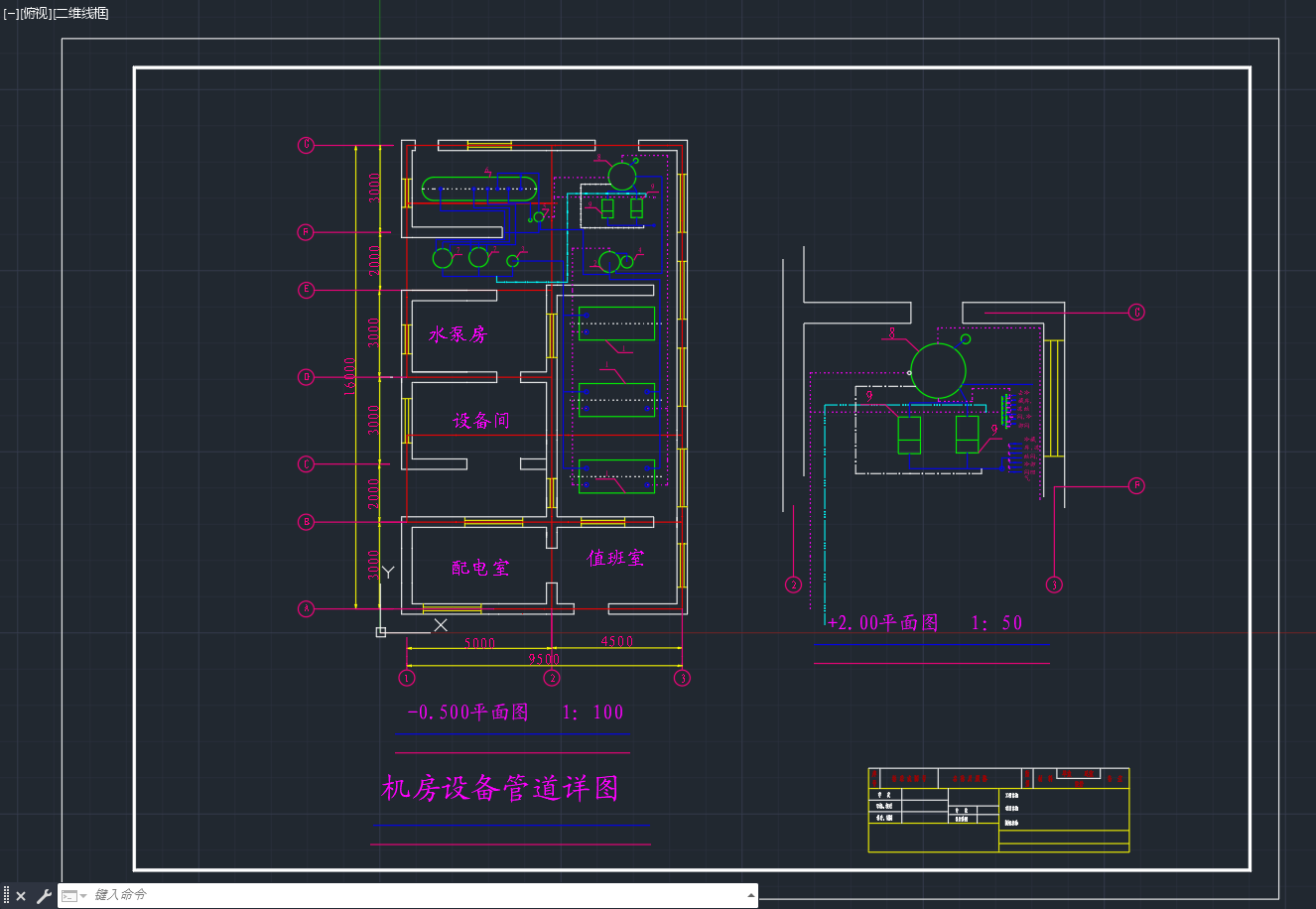Select the 16000 vertical dimension text

point(350,376)
